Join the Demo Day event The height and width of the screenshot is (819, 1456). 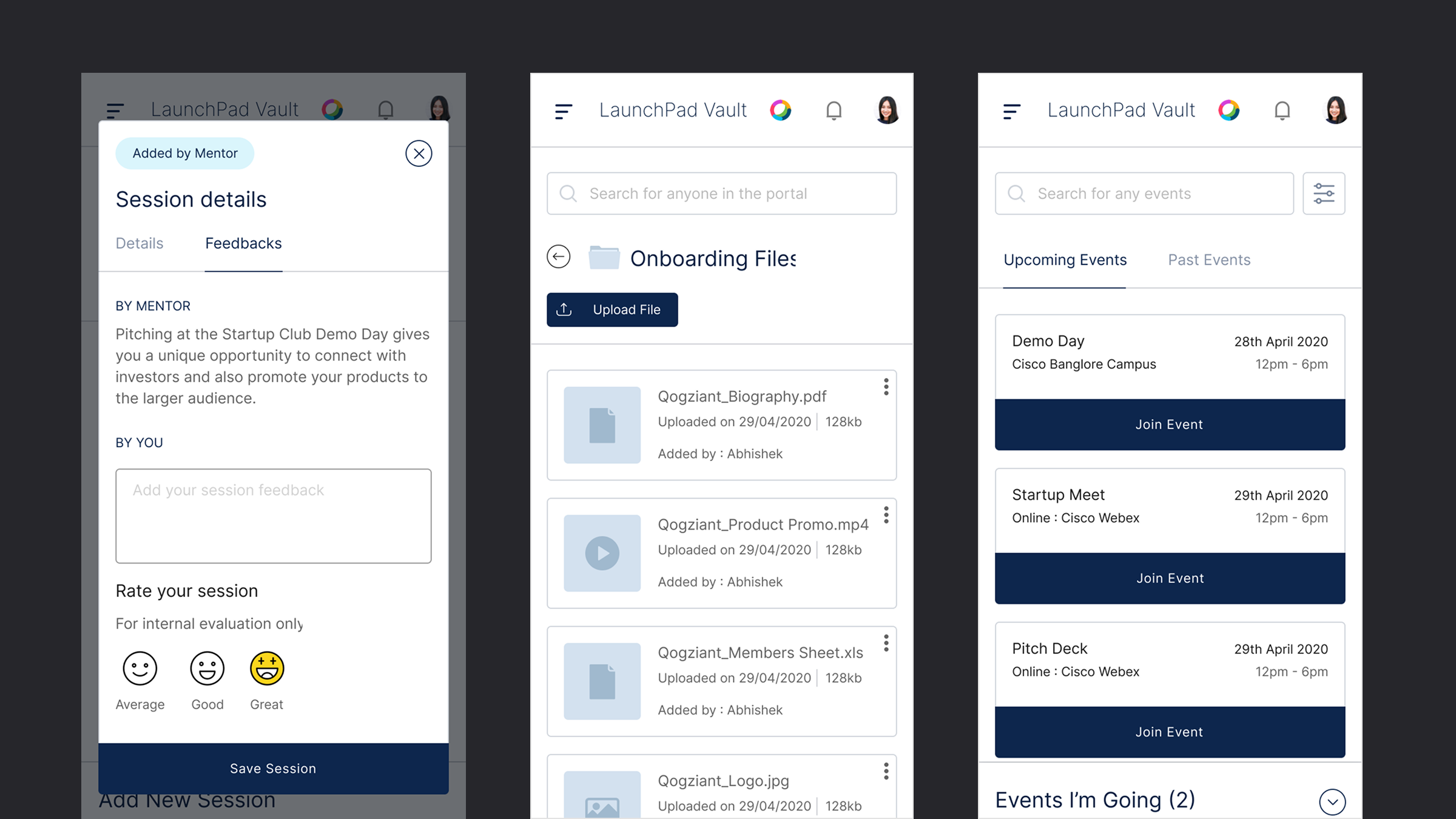tap(1170, 425)
